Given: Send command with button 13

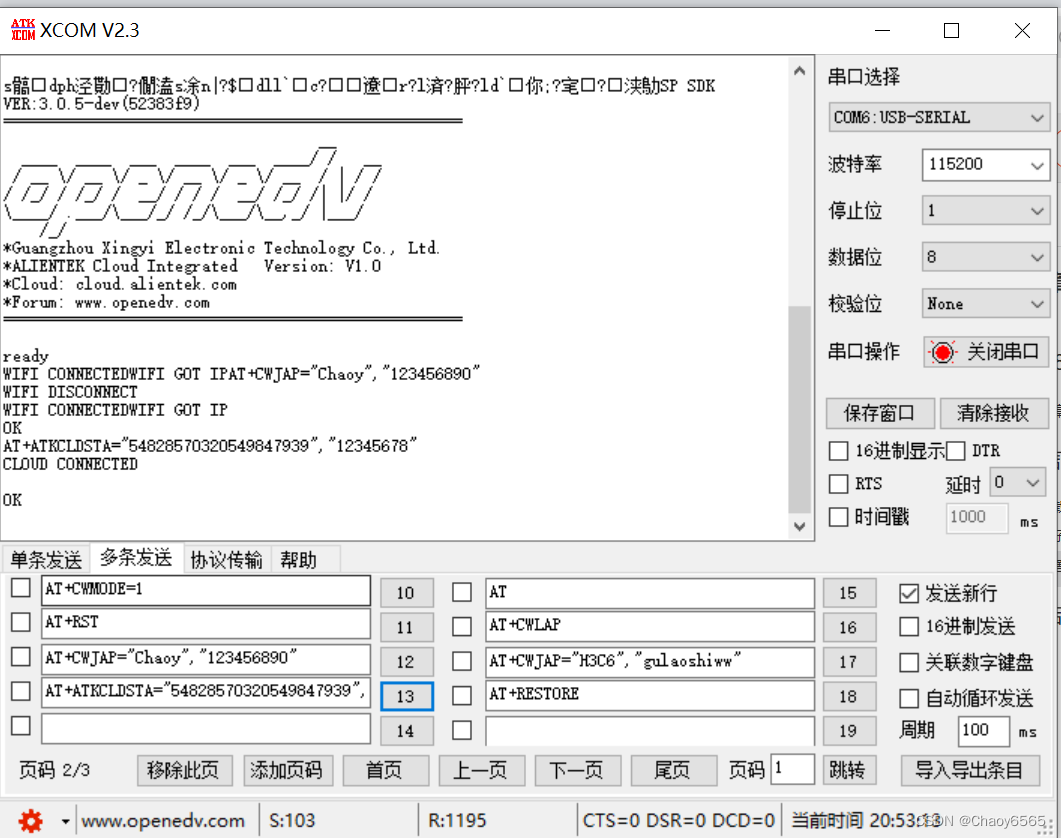Looking at the screenshot, I should pyautogui.click(x=407, y=697).
